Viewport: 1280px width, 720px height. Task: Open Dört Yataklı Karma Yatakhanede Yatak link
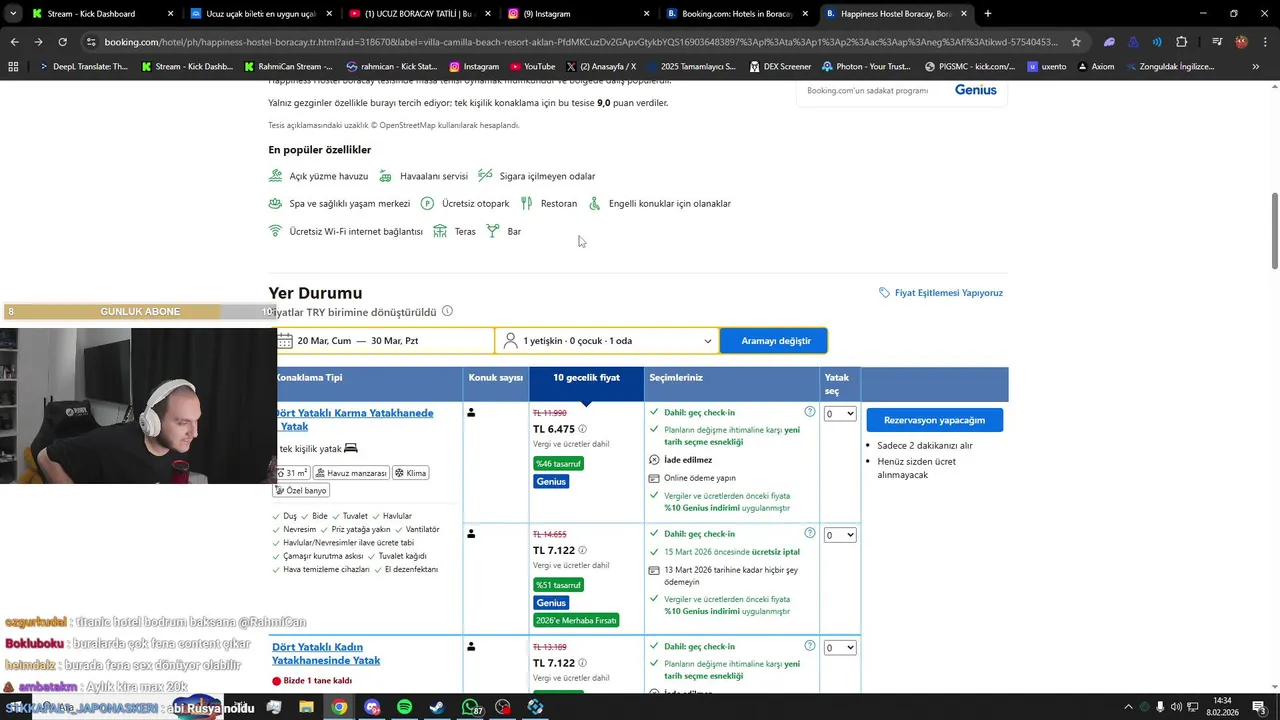354,419
